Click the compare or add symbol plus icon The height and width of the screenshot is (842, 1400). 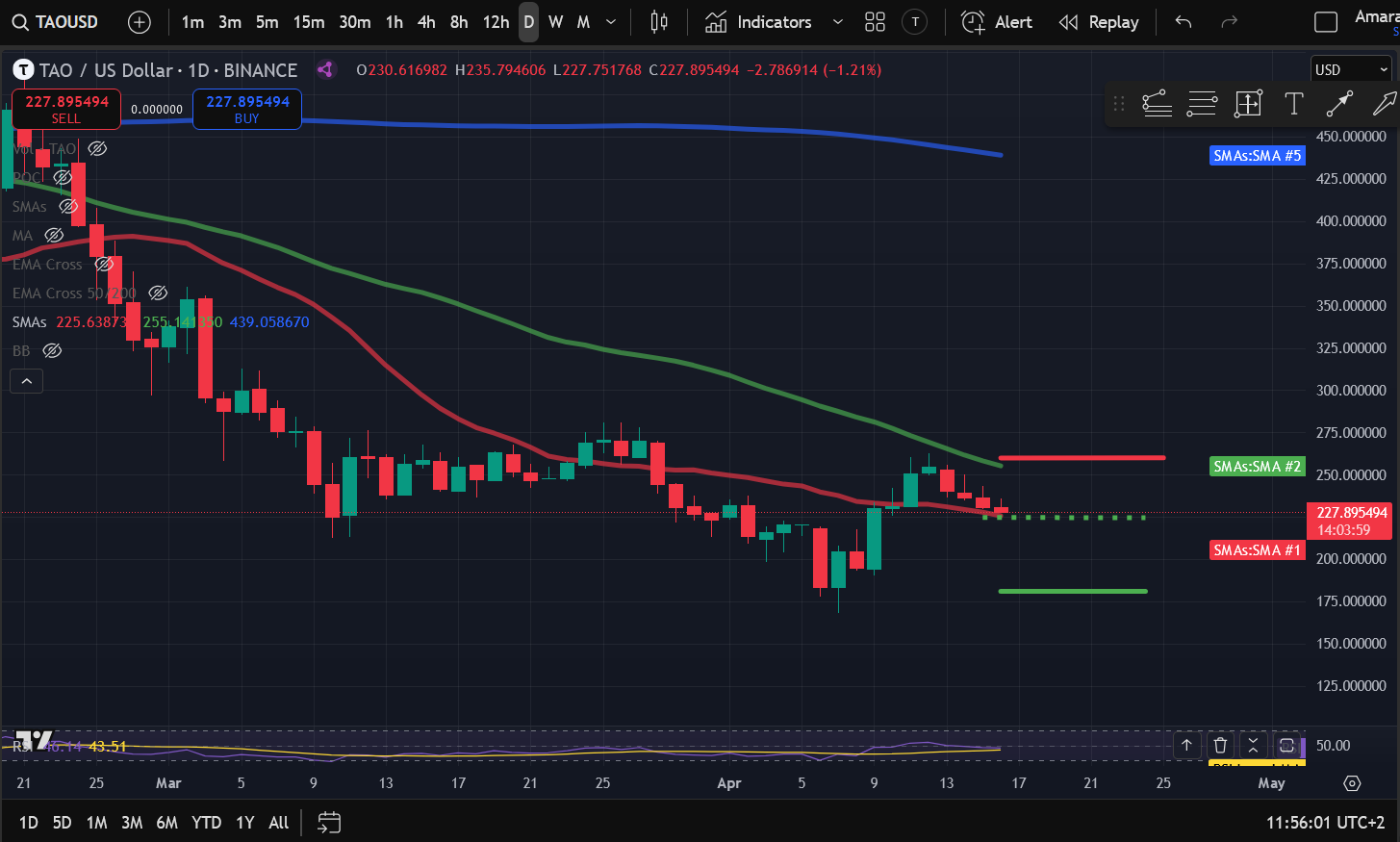tap(140, 22)
